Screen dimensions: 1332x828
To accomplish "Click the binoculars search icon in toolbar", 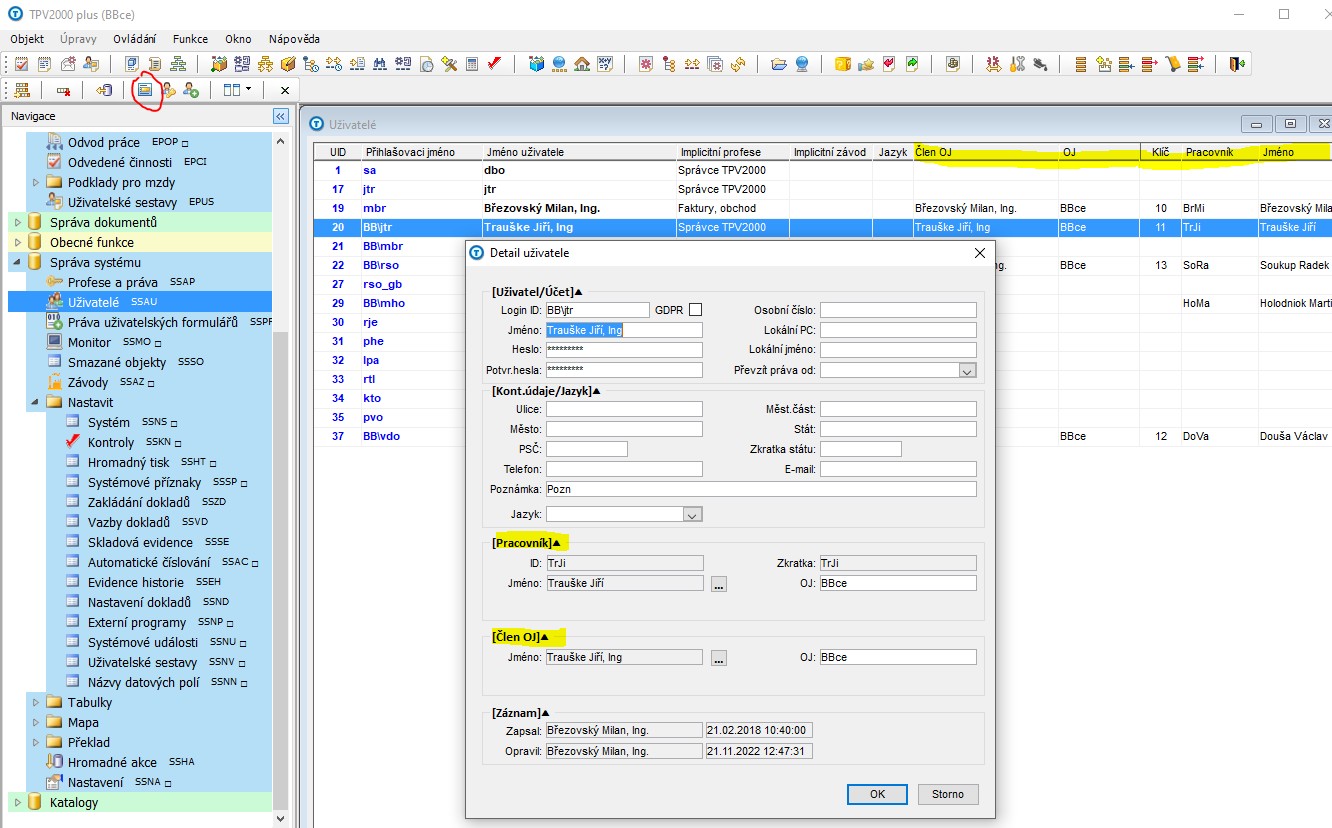I will [380, 64].
